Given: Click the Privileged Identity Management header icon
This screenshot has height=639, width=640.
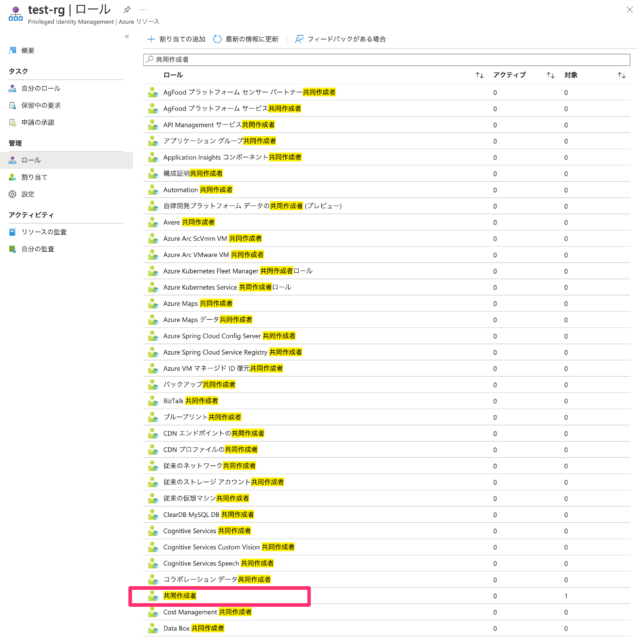Looking at the screenshot, I should pos(16,14).
